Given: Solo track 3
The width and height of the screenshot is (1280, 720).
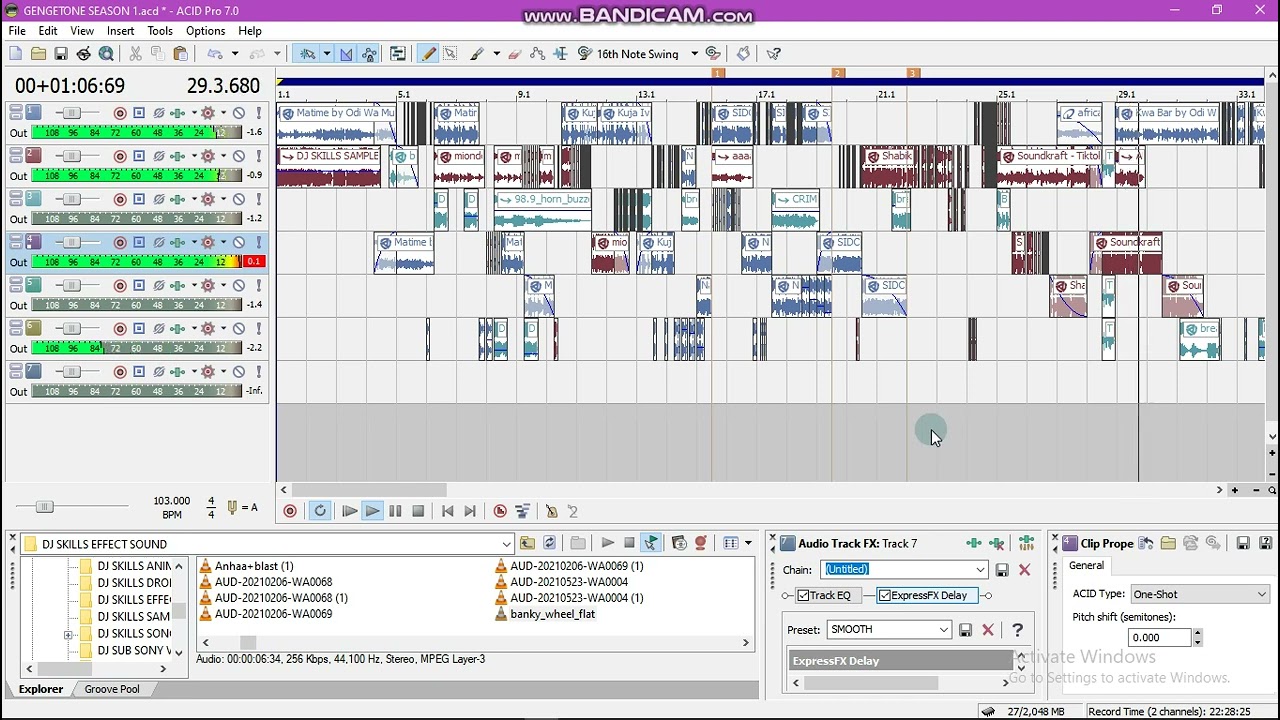Looking at the screenshot, I should (x=258, y=199).
